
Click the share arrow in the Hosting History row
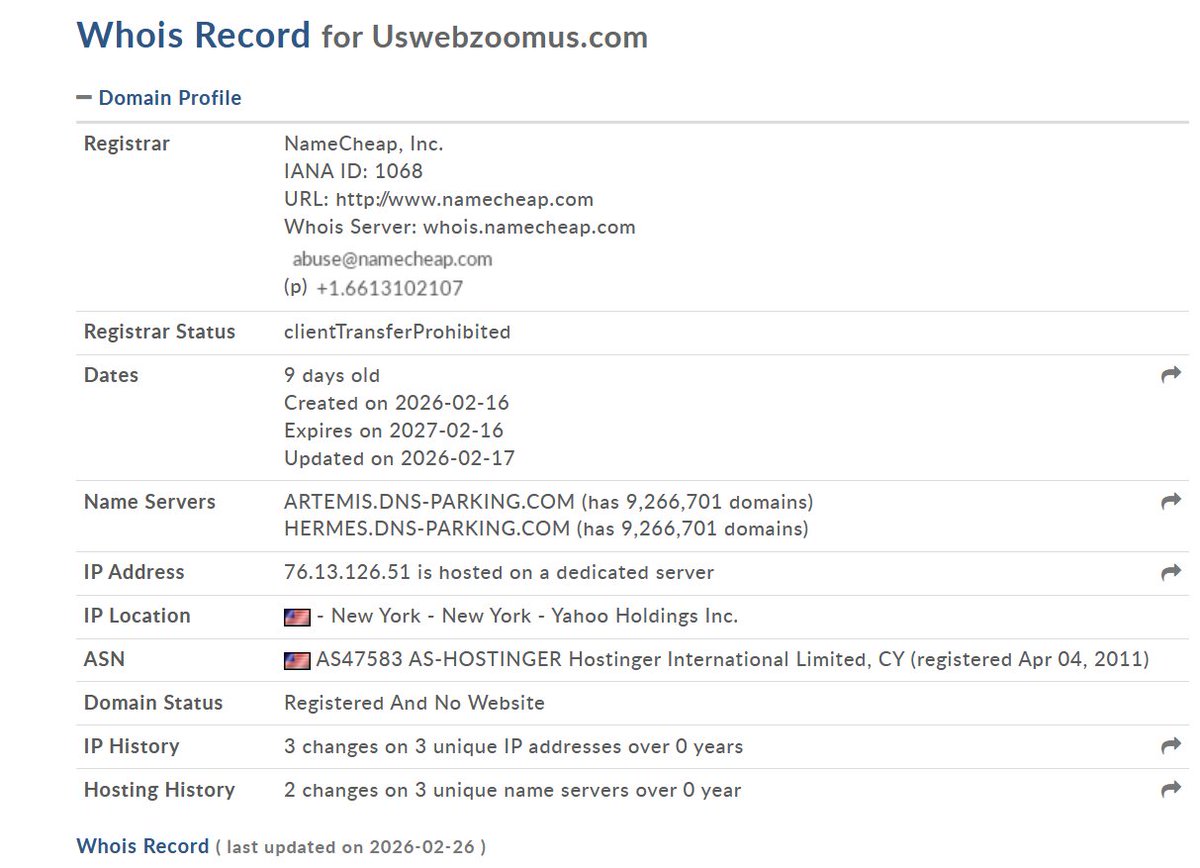pyautogui.click(x=1171, y=789)
